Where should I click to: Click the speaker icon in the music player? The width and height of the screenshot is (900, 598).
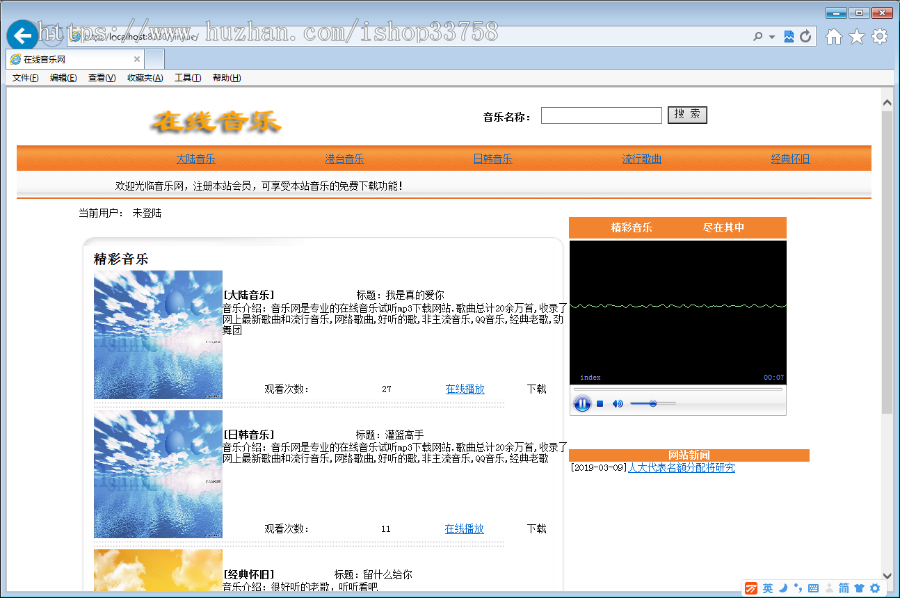tap(617, 403)
